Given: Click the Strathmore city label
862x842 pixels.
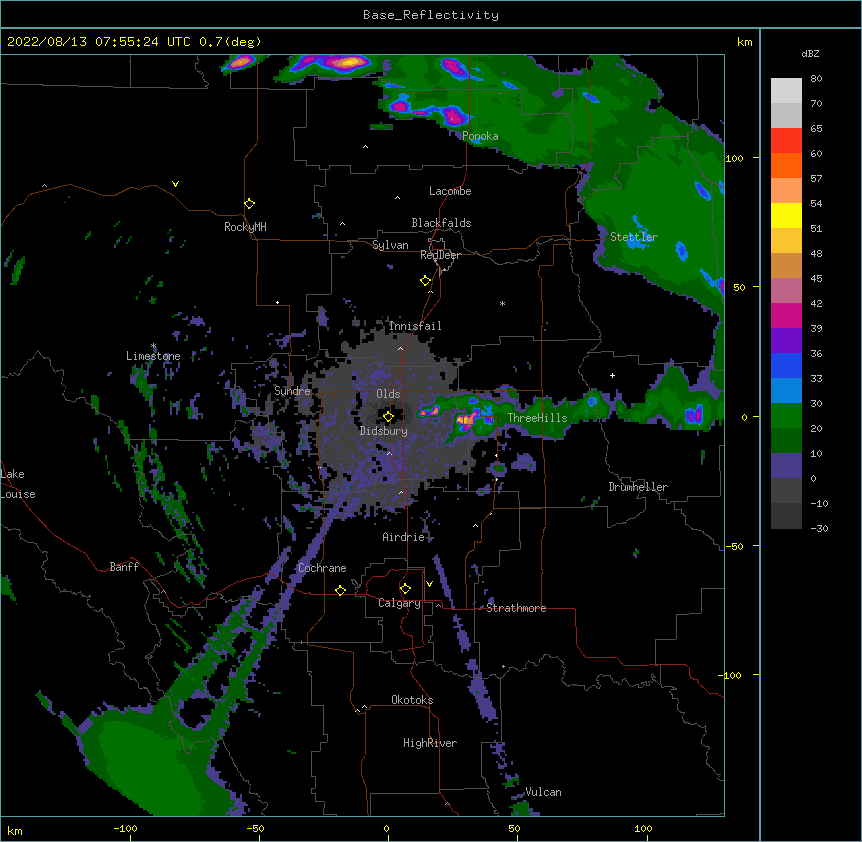Looking at the screenshot, I should pyautogui.click(x=516, y=608).
